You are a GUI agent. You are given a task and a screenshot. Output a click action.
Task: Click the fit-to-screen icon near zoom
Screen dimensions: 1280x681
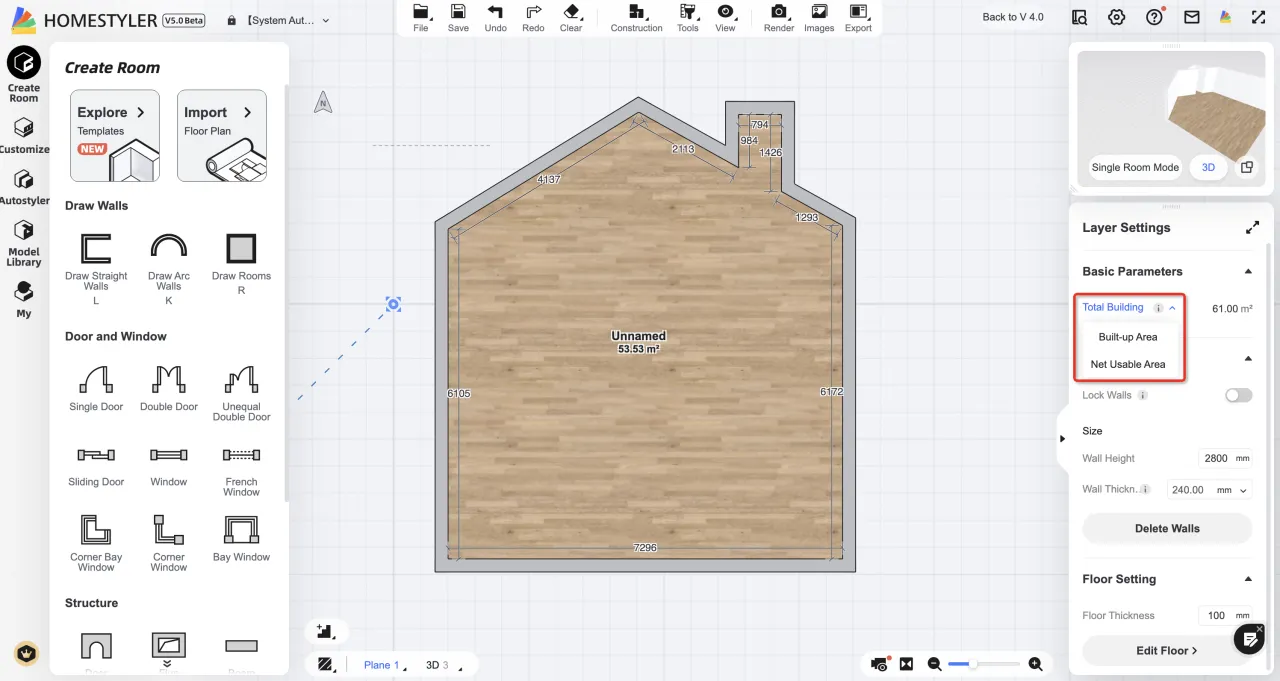click(906, 664)
